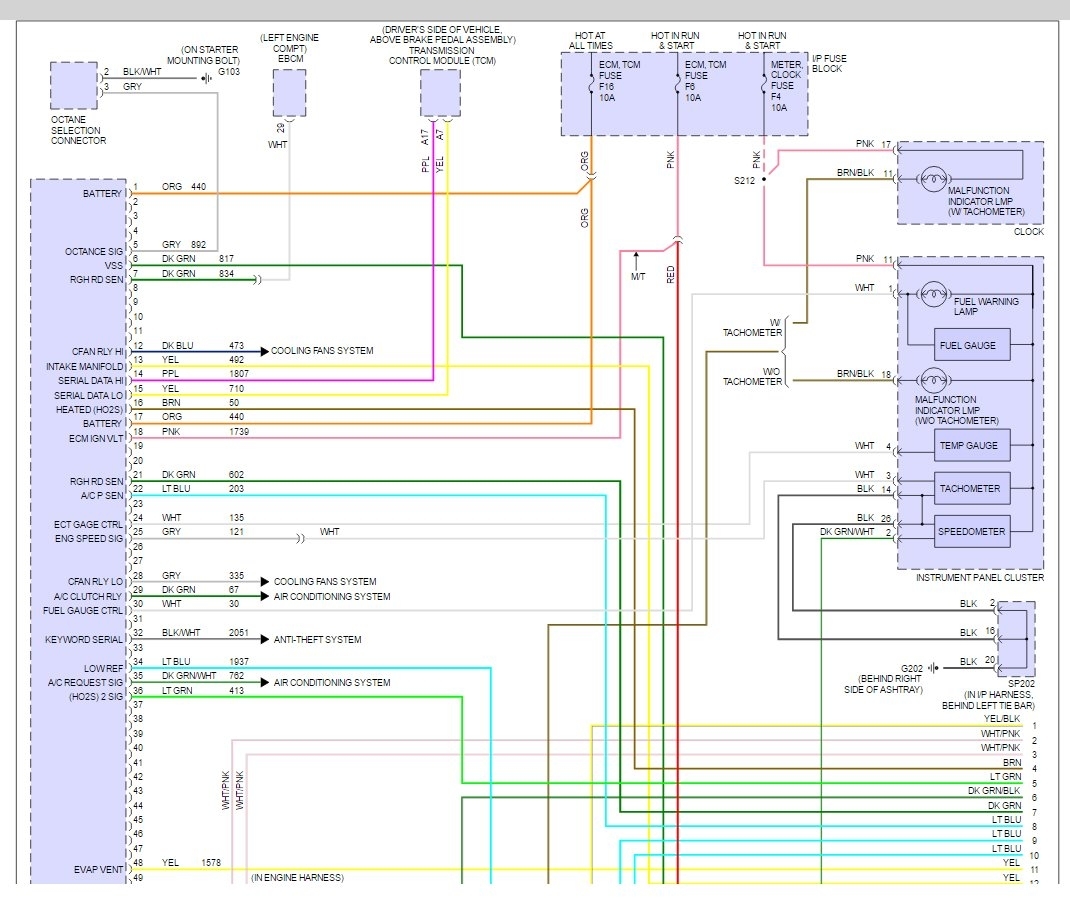Select the Fuel Warning Lamp bulb symbol
Screen dimensions: 1070x898
(932, 294)
